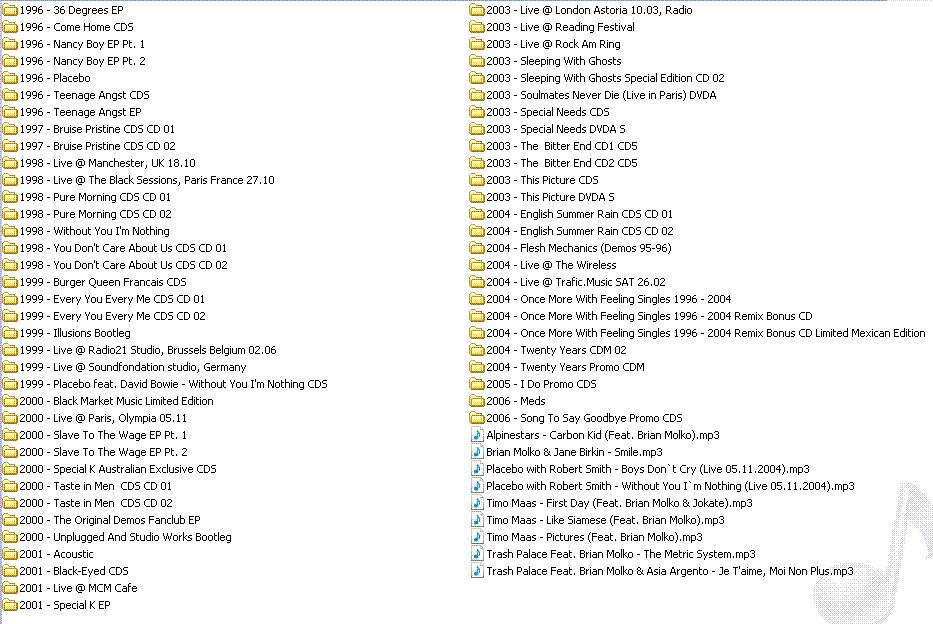This screenshot has width=933, height=624.
Task: Click '1999 - Every You Every Me CDS CD 01'
Action: click(112, 299)
